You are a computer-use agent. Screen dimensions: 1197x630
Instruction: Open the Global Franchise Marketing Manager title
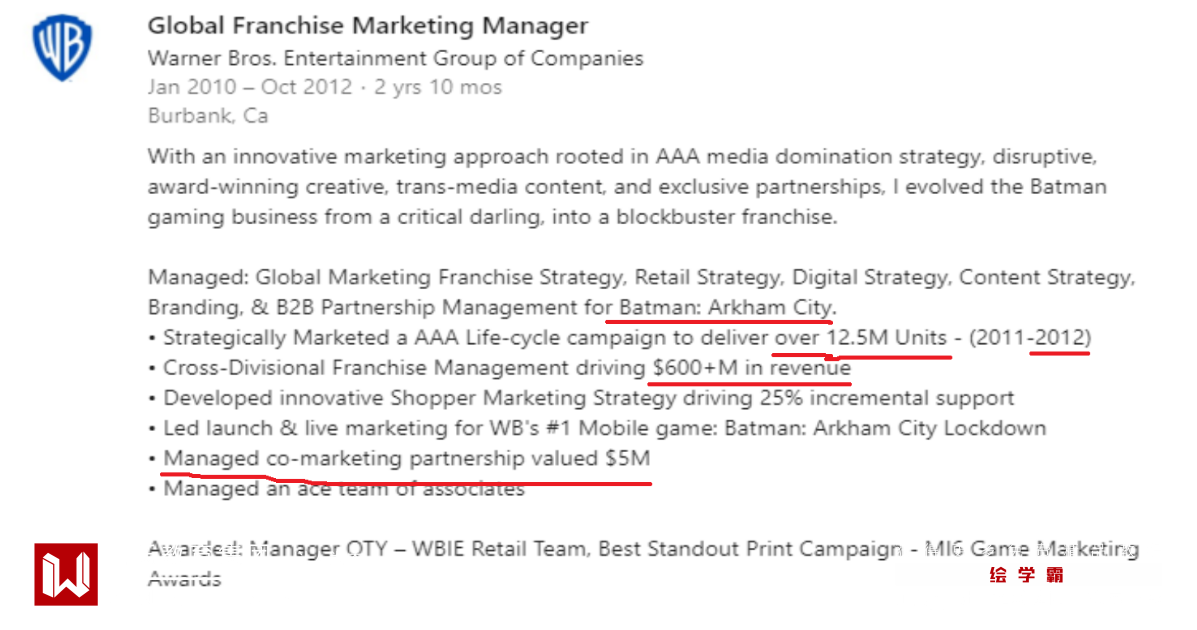367,26
